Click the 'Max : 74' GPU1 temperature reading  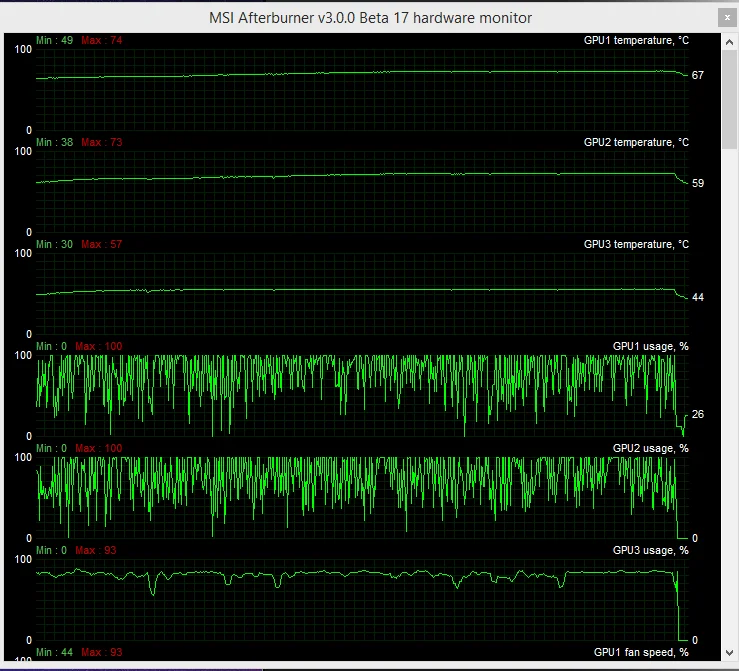tap(101, 41)
